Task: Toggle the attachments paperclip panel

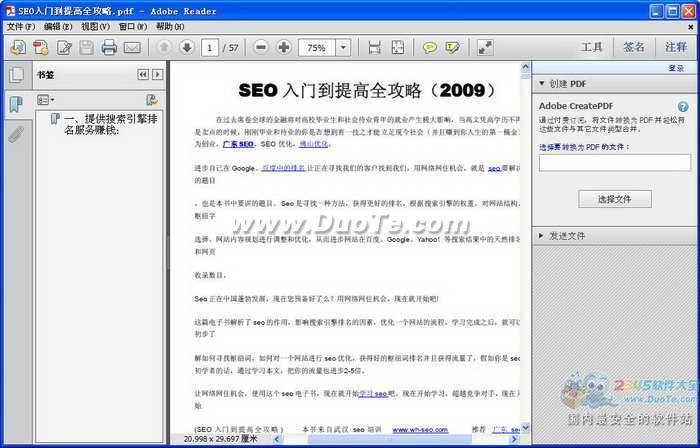Action: point(15,135)
